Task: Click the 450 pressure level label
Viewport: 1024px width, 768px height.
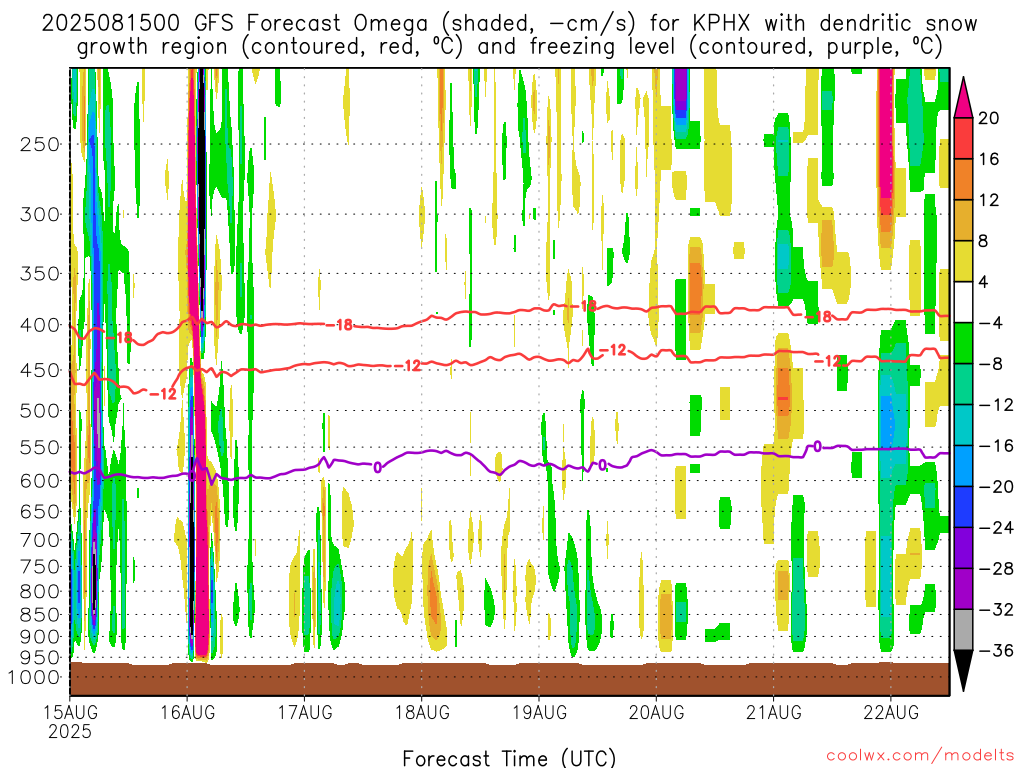Action: [40, 370]
